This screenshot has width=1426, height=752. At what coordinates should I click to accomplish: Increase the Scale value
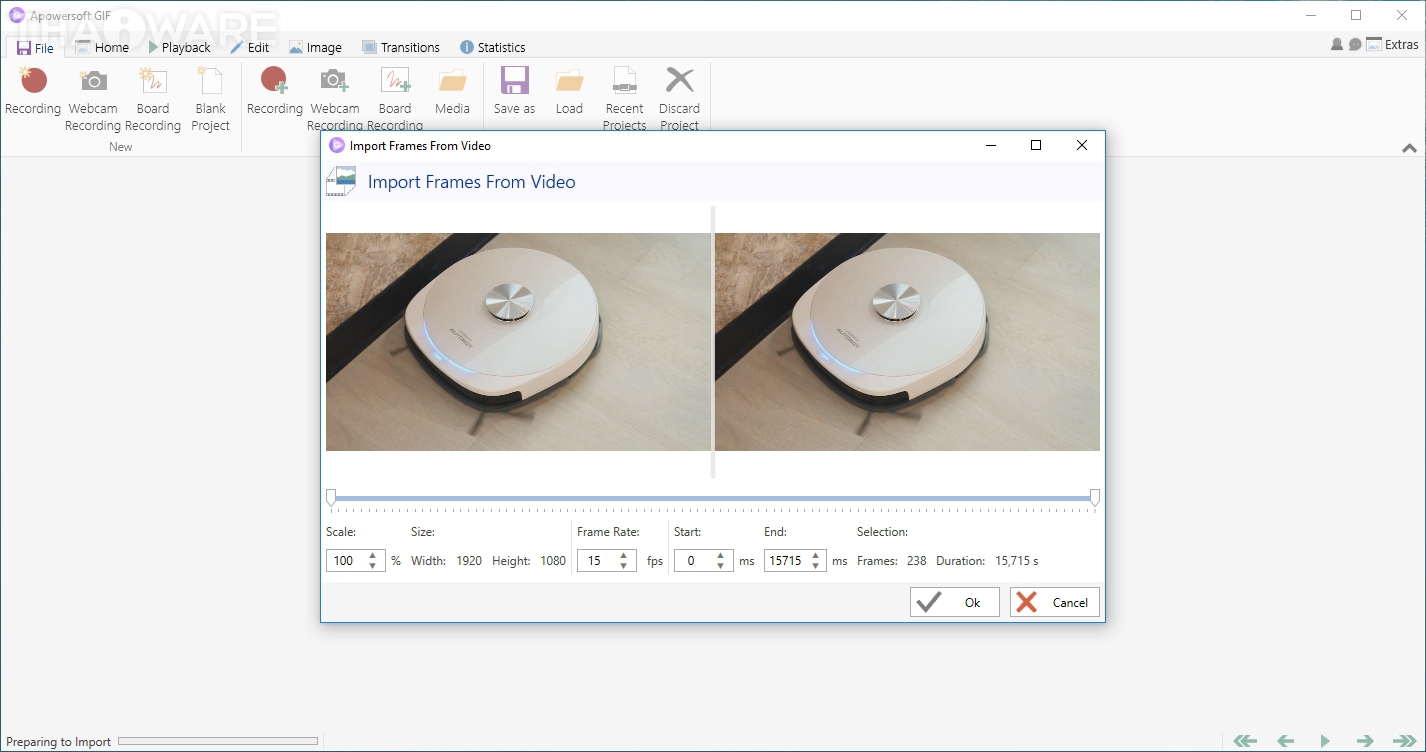pyautogui.click(x=373, y=556)
